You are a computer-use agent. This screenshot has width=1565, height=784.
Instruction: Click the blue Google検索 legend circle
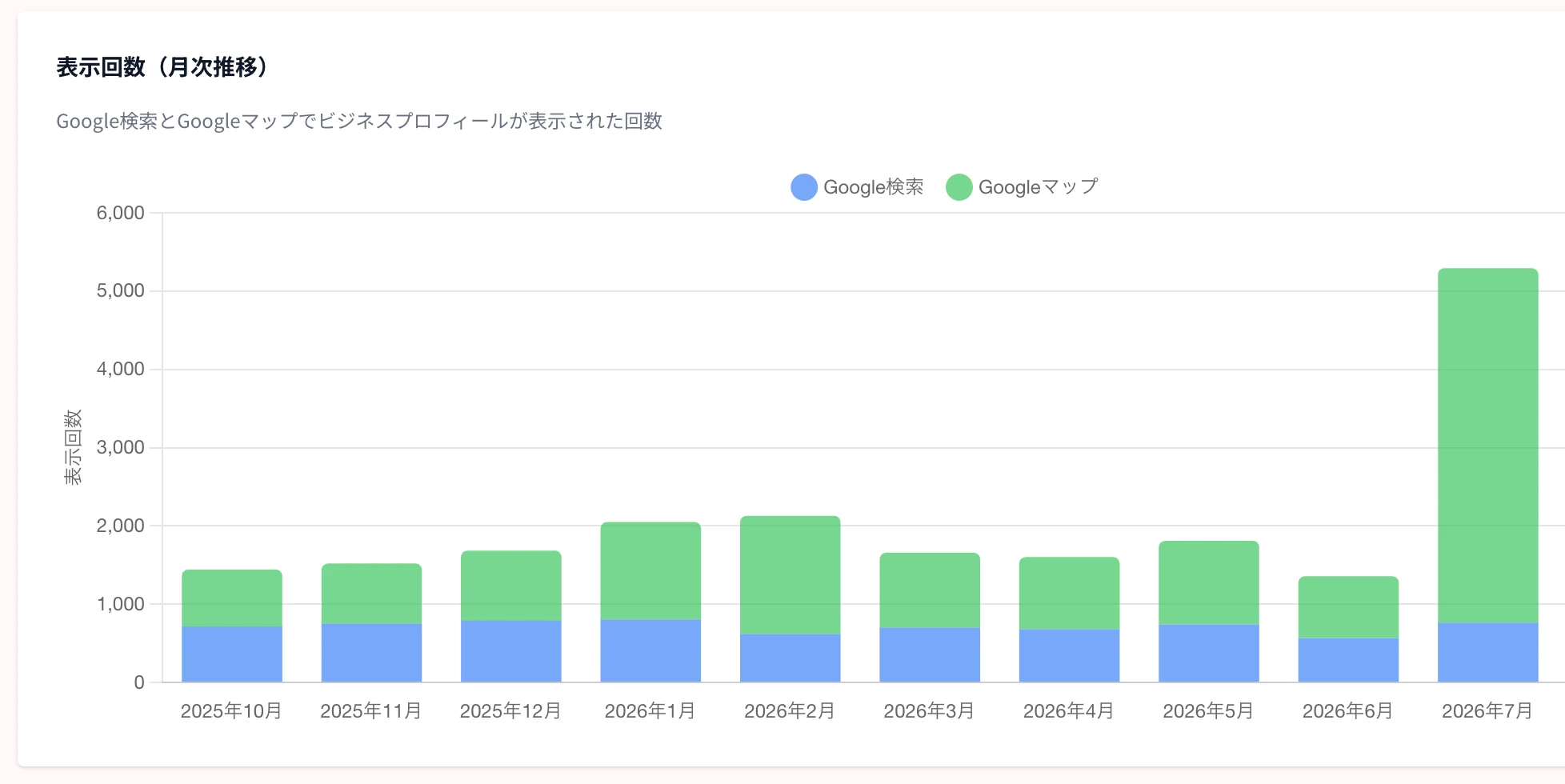804,187
